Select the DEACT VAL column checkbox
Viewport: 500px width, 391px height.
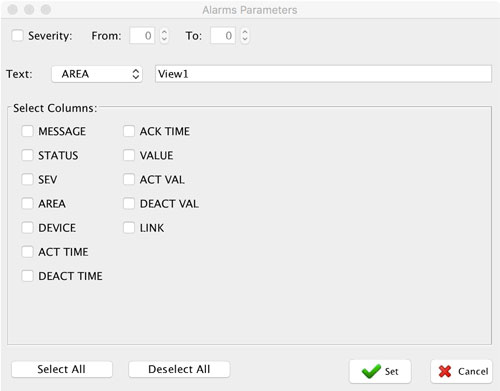[x=129, y=203]
